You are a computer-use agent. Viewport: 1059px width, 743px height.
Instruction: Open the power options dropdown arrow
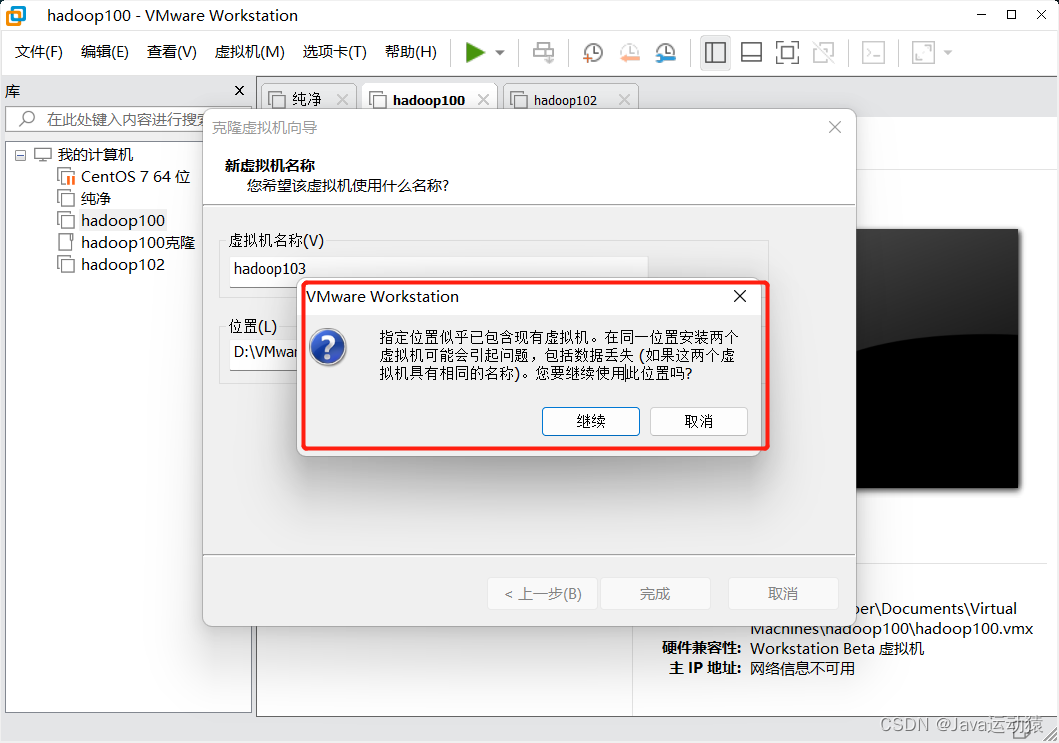point(500,53)
